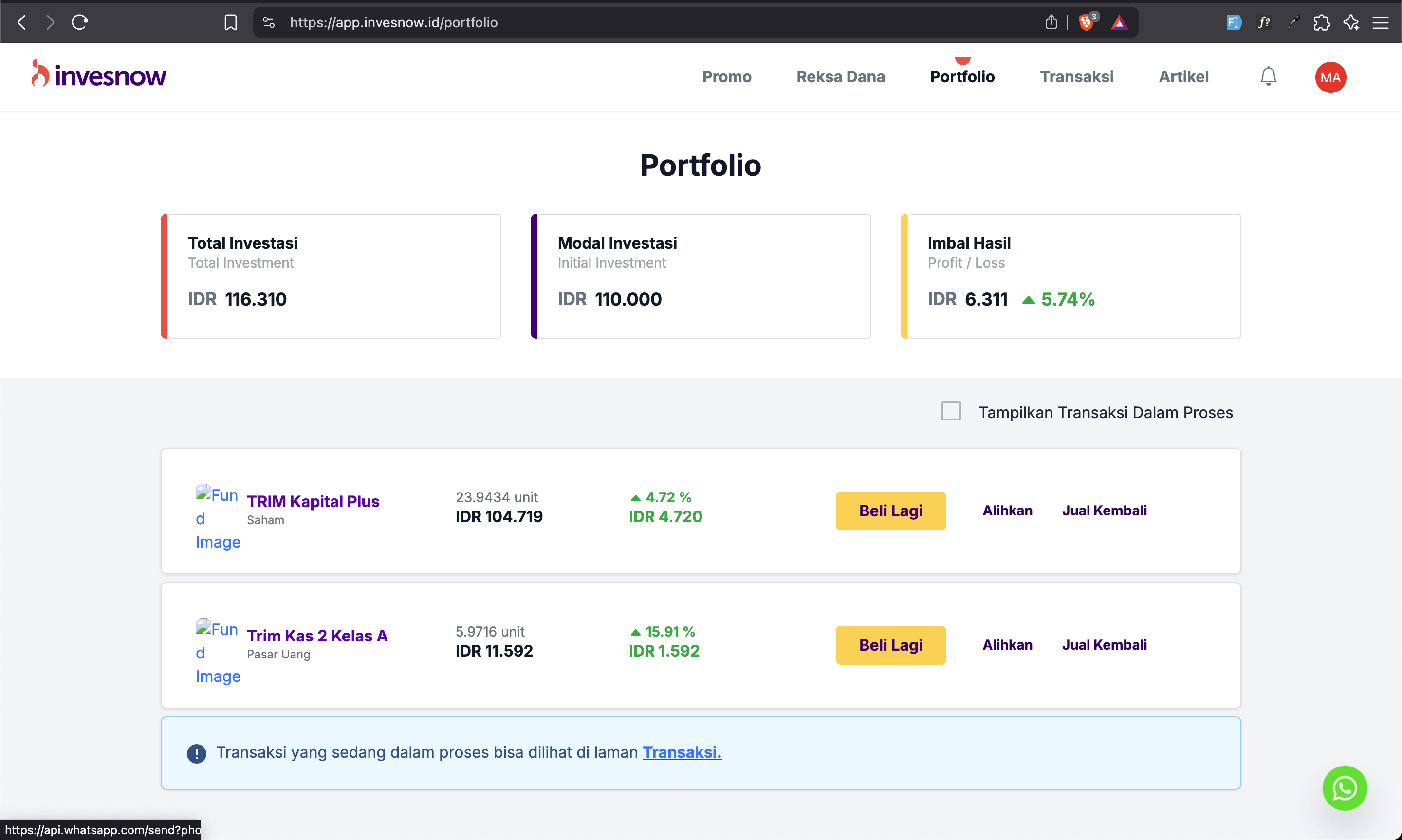The width and height of the screenshot is (1402, 840).
Task: Open the extensions puzzle piece menu
Action: tap(1322, 22)
